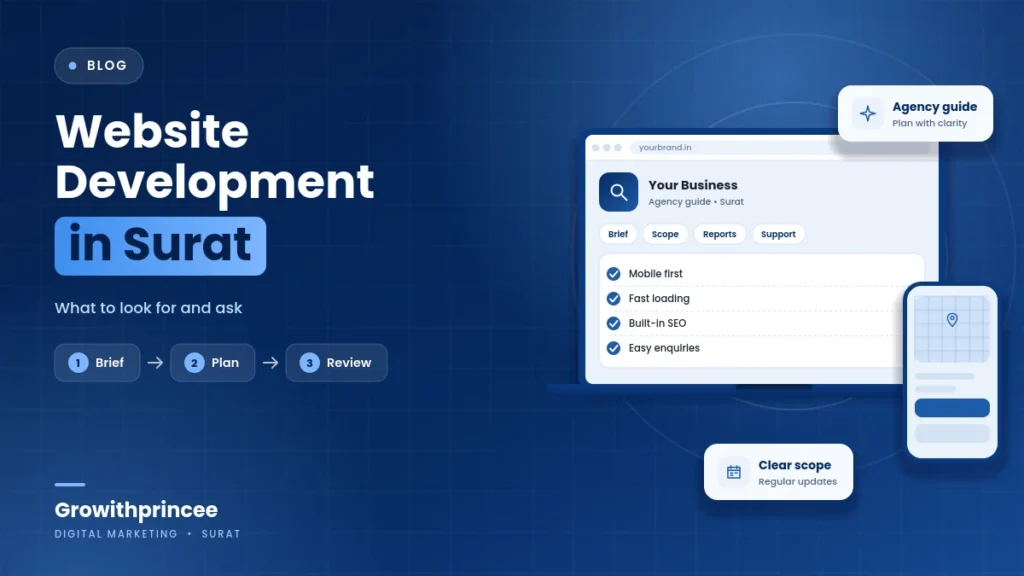Click the grey button on phone mockup

(x=952, y=433)
